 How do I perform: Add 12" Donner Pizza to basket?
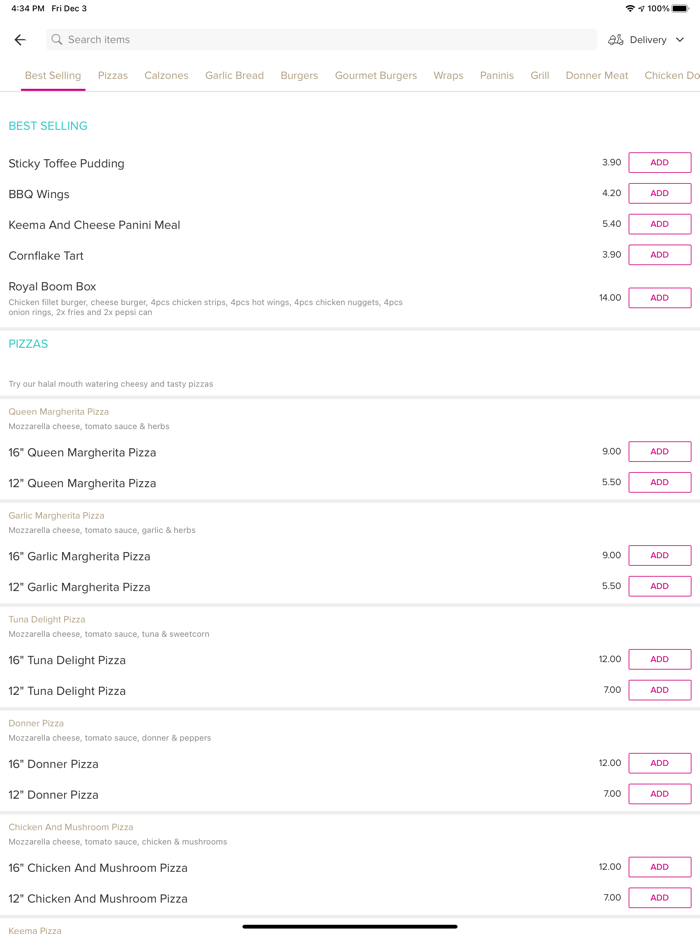point(659,794)
